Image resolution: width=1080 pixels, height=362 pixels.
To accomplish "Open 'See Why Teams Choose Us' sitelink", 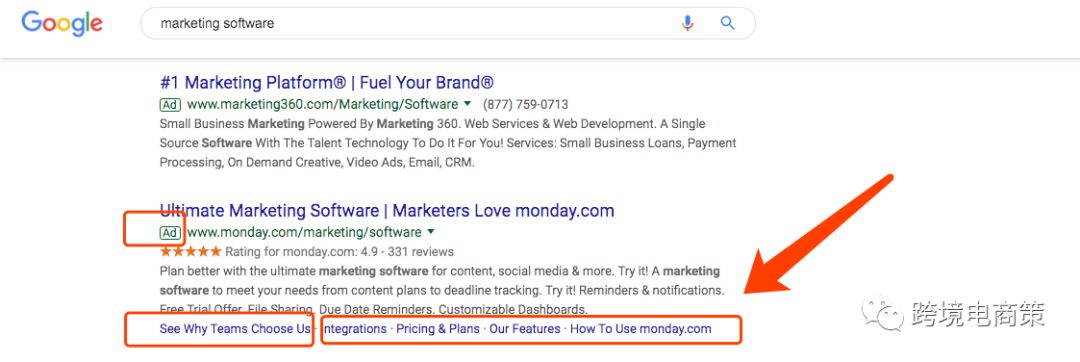I will click(235, 329).
